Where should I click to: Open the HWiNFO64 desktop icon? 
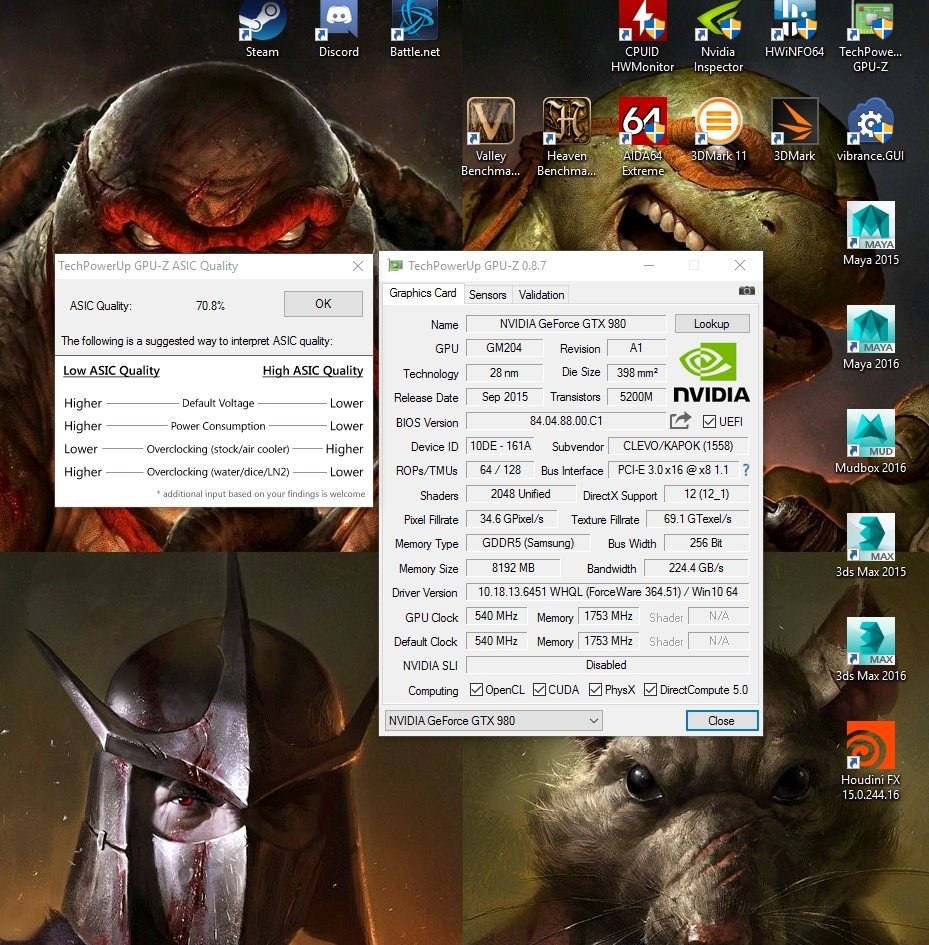click(794, 29)
